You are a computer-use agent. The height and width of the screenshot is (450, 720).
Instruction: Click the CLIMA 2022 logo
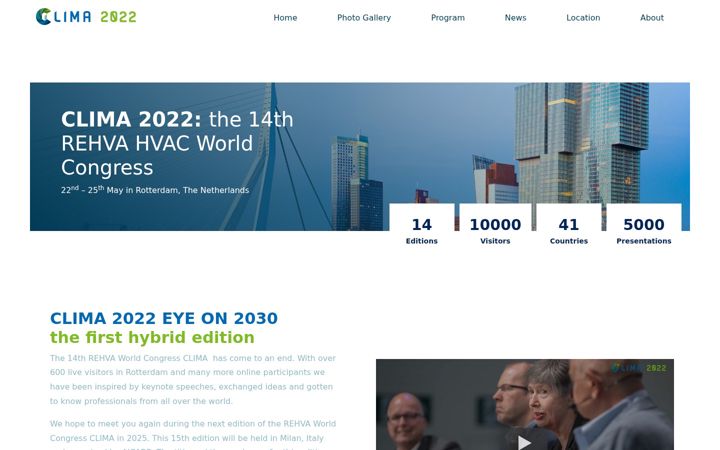86,17
